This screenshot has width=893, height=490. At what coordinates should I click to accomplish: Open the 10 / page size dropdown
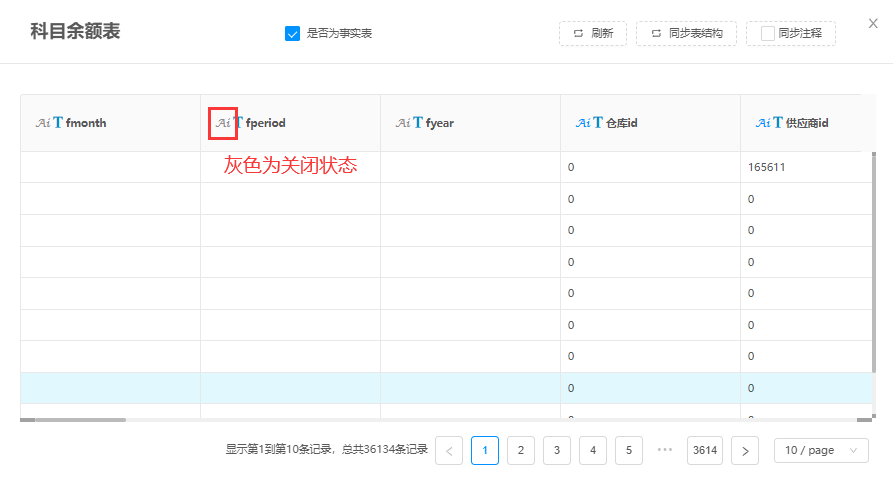[821, 450]
